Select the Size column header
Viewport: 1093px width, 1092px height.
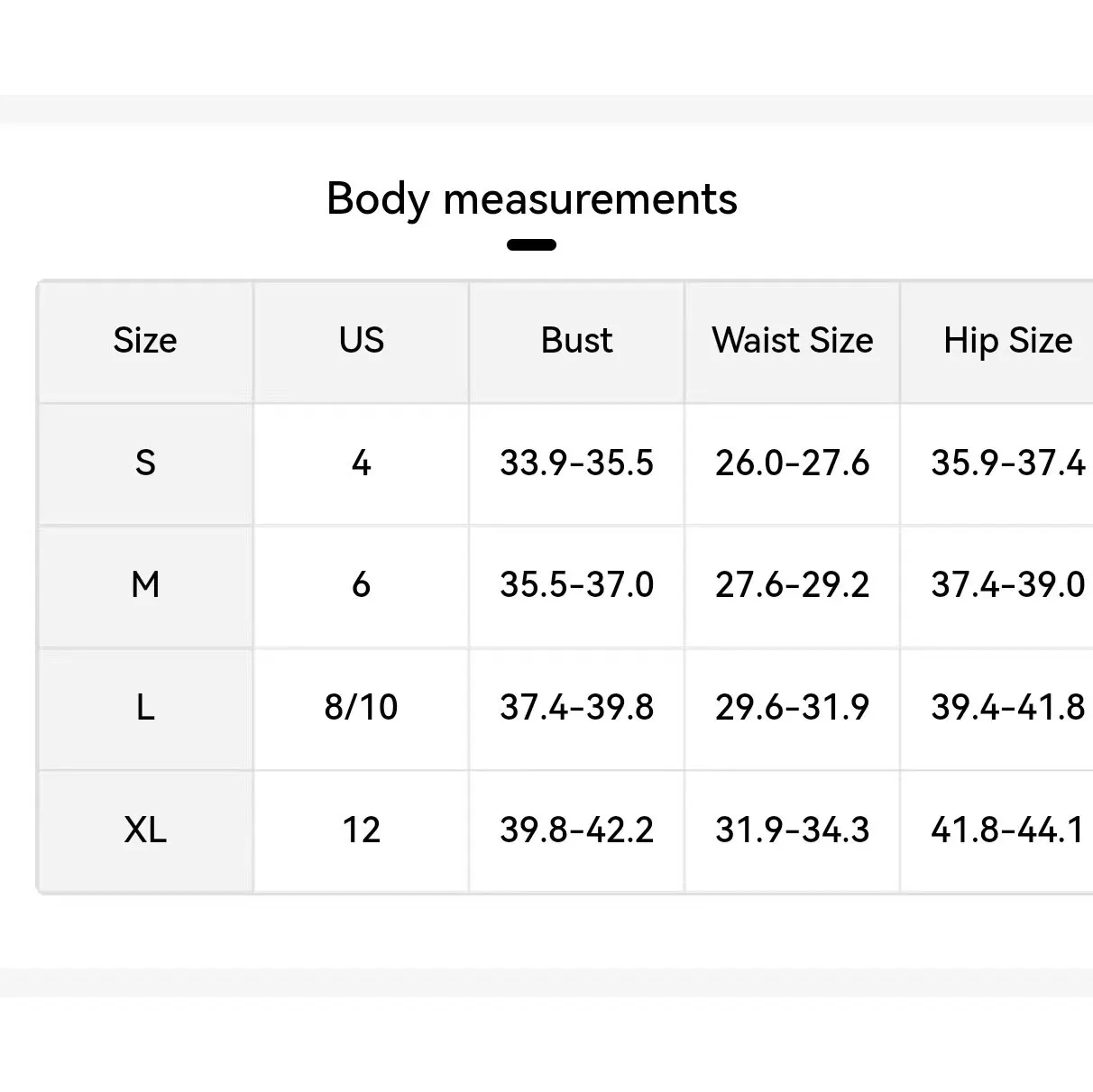click(145, 341)
